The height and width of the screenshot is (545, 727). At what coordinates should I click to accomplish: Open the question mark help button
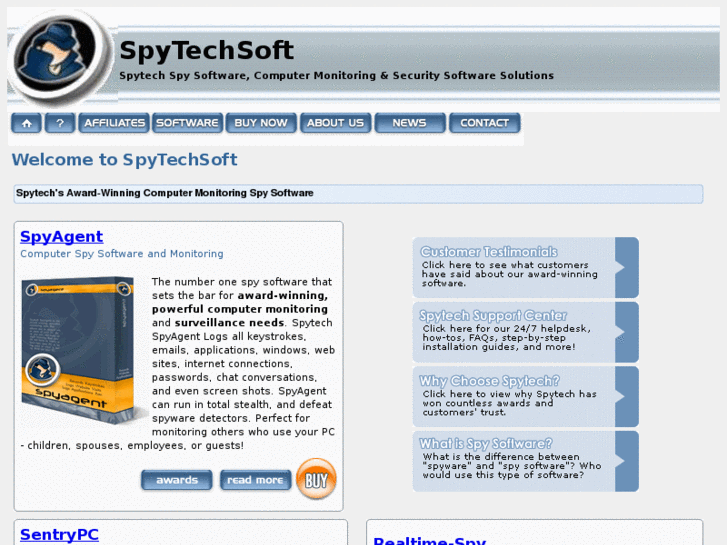click(60, 123)
